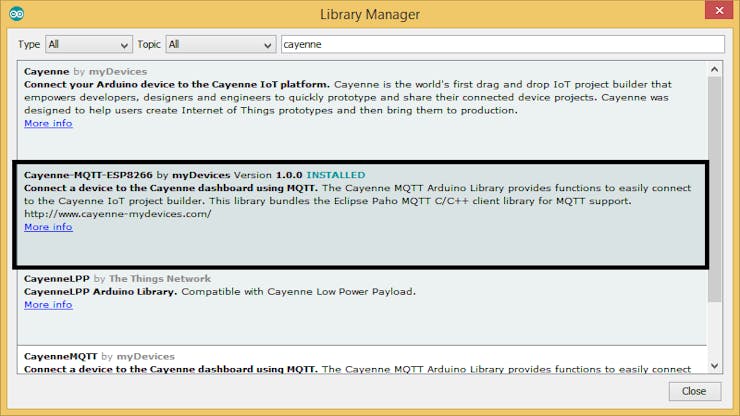
Task: Click the search field containing "cayenne"
Action: [503, 44]
